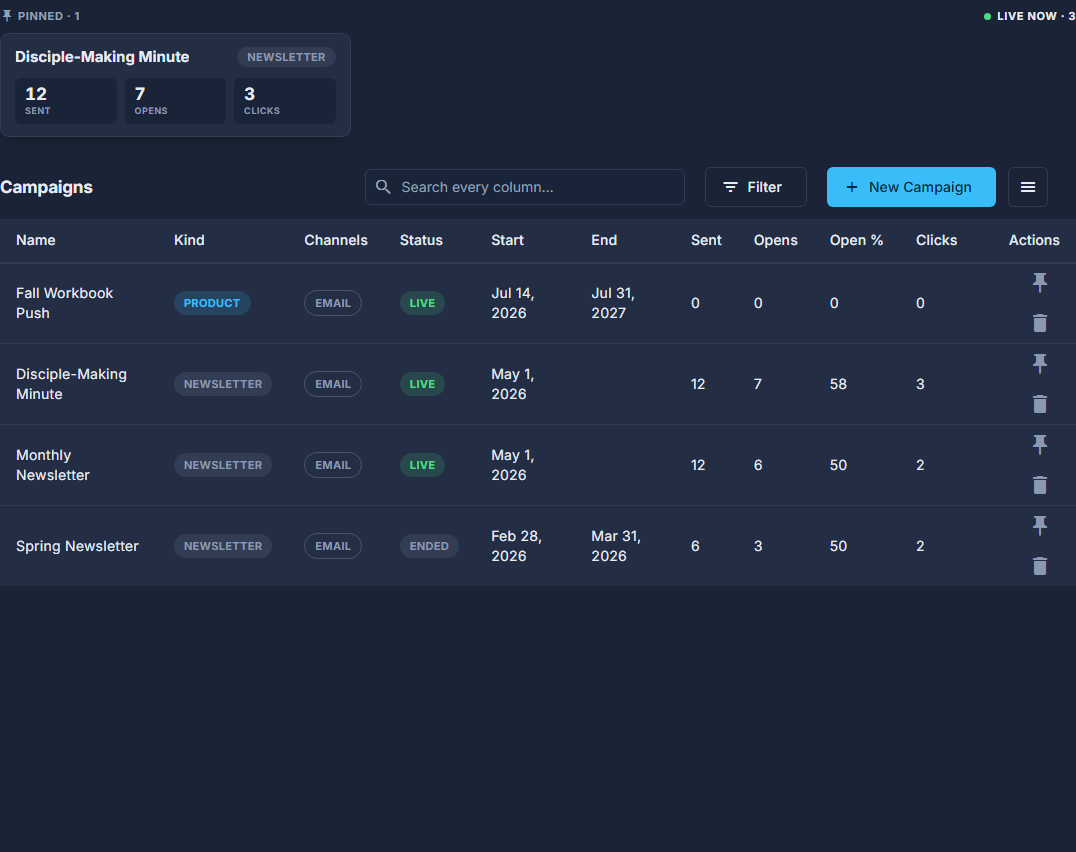Open the Spring Newsletter campaign name

tap(78, 546)
